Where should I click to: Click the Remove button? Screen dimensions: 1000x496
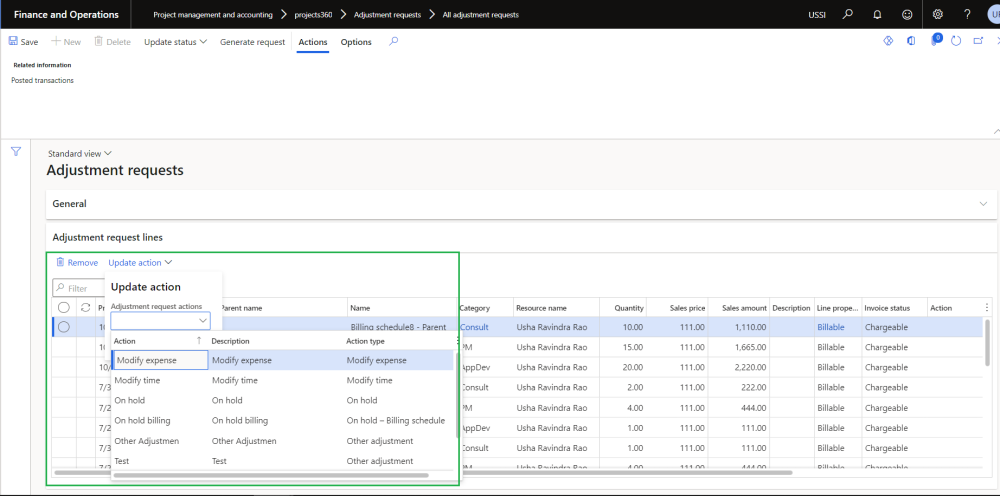(77, 262)
